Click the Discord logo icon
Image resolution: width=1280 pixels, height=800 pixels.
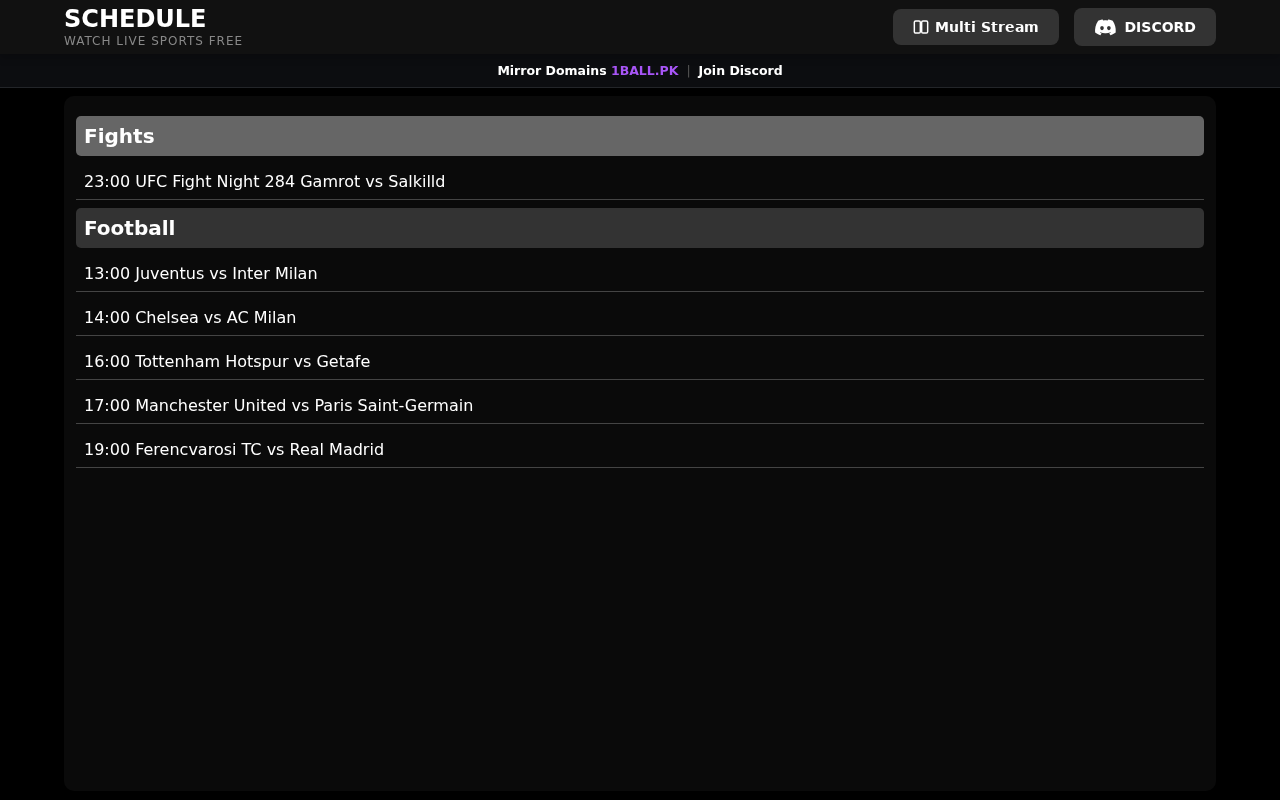(x=1105, y=27)
